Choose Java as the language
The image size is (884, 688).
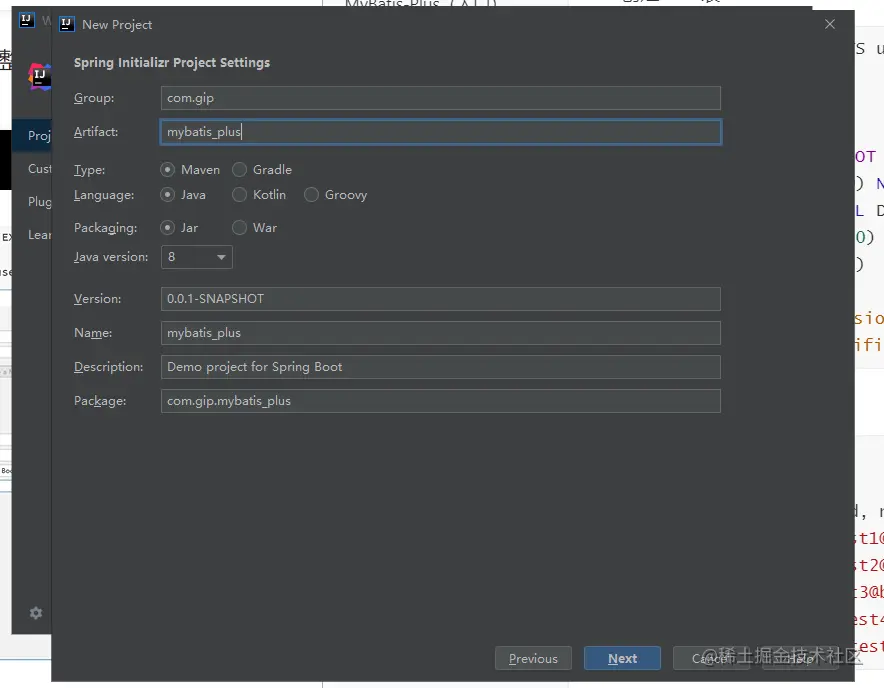183,195
